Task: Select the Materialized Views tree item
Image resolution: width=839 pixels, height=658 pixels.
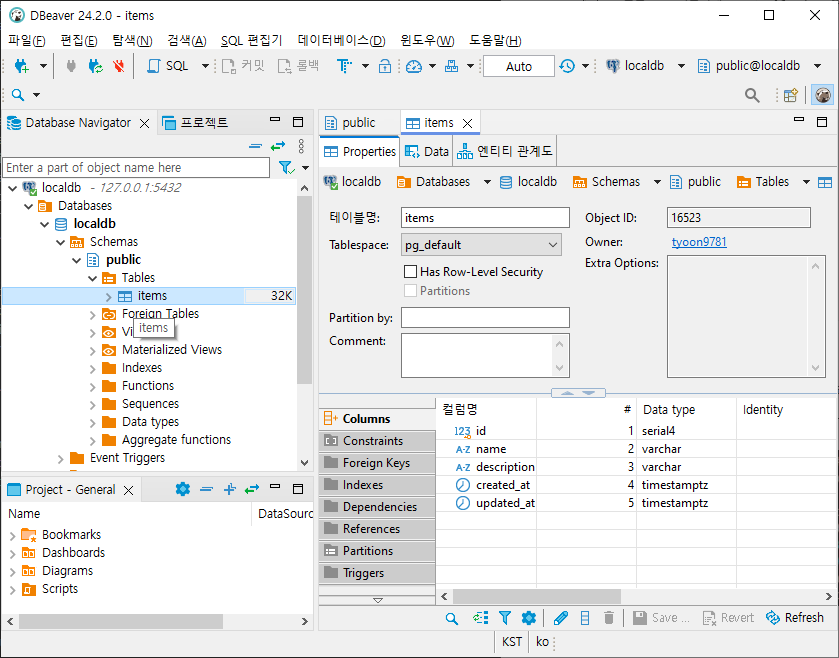Action: coord(172,350)
